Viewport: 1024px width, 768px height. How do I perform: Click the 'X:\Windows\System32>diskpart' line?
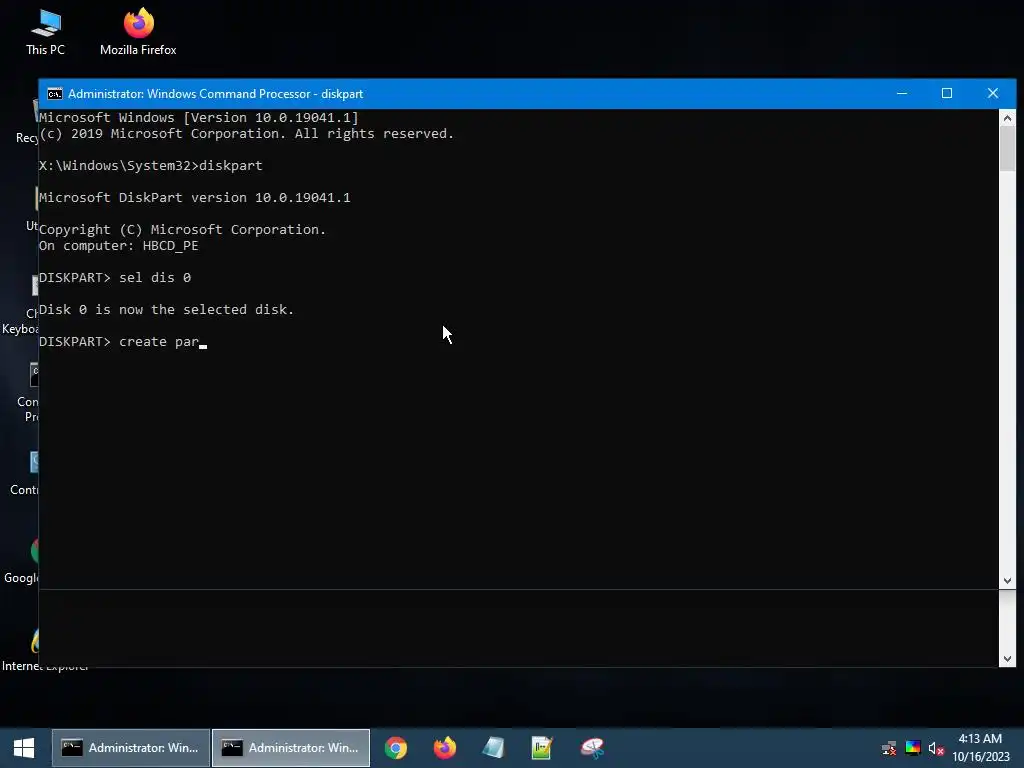(x=151, y=165)
